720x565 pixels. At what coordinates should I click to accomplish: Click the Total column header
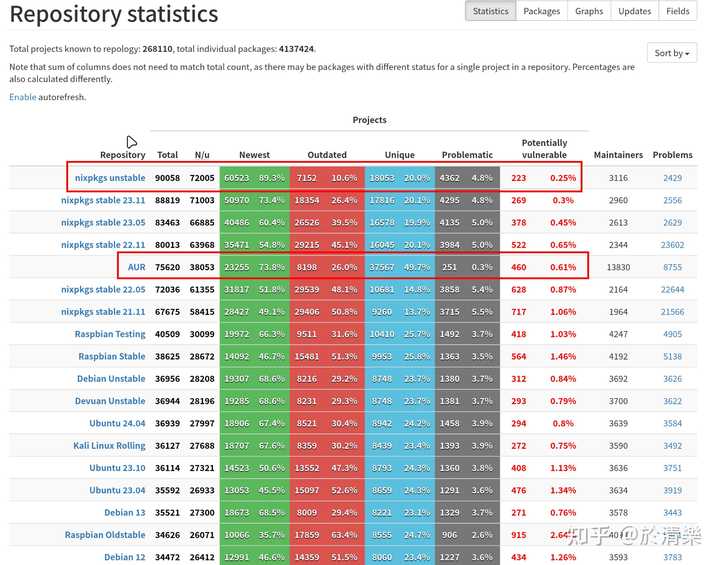click(x=167, y=155)
